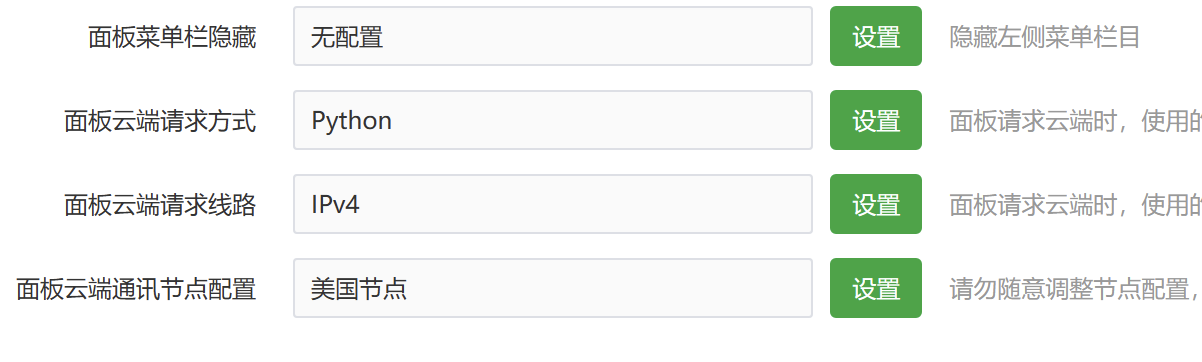This screenshot has width=1202, height=362.
Task: Open 设置 for 面板云端通讯节点配置
Action: 876,288
